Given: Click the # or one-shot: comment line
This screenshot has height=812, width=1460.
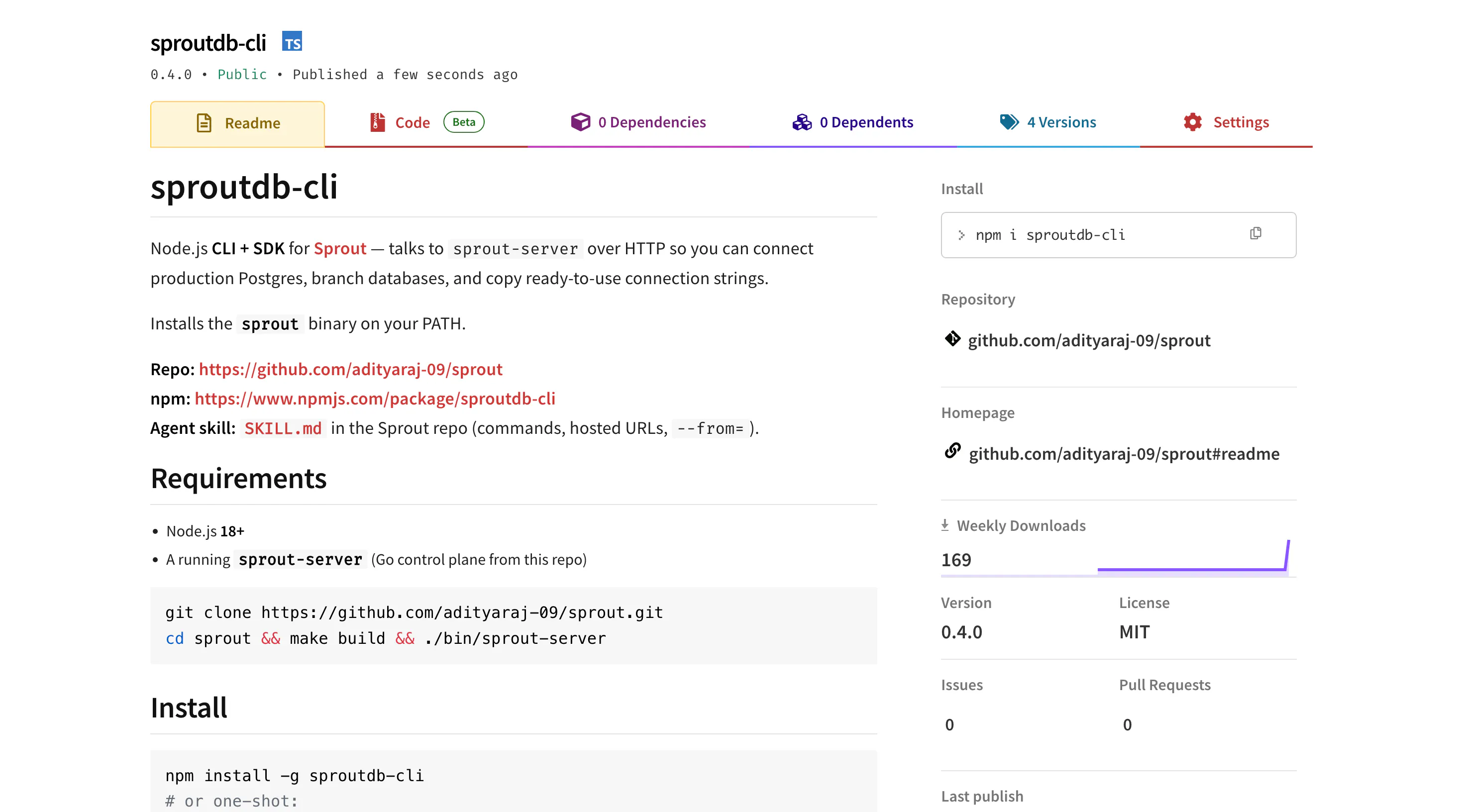Looking at the screenshot, I should (232, 801).
